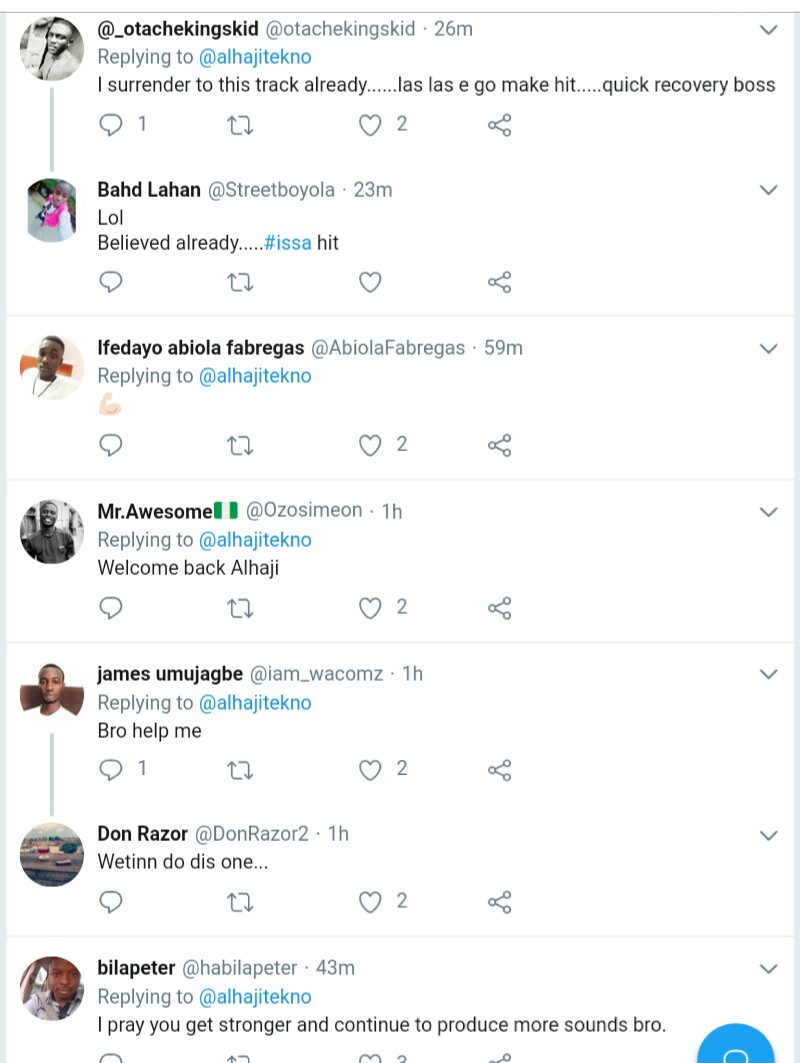The height and width of the screenshot is (1063, 800).
Task: View Mr.Awesome's profile picture
Action: [52, 532]
